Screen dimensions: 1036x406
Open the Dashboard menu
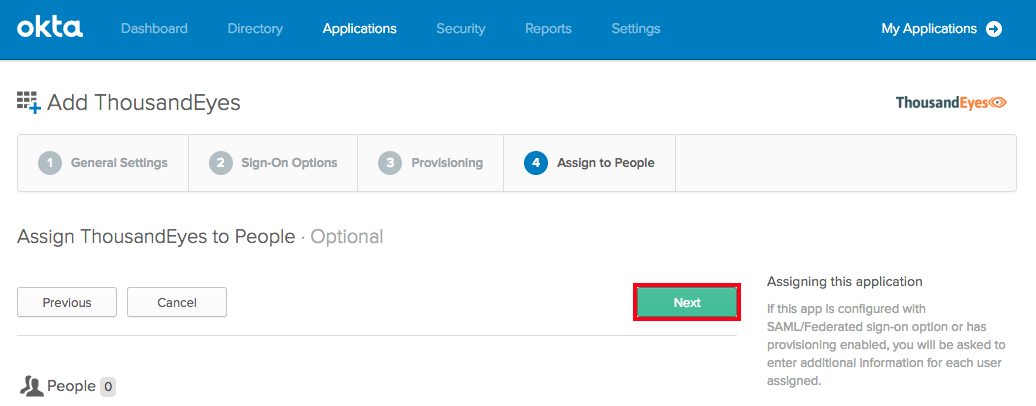pyautogui.click(x=154, y=28)
